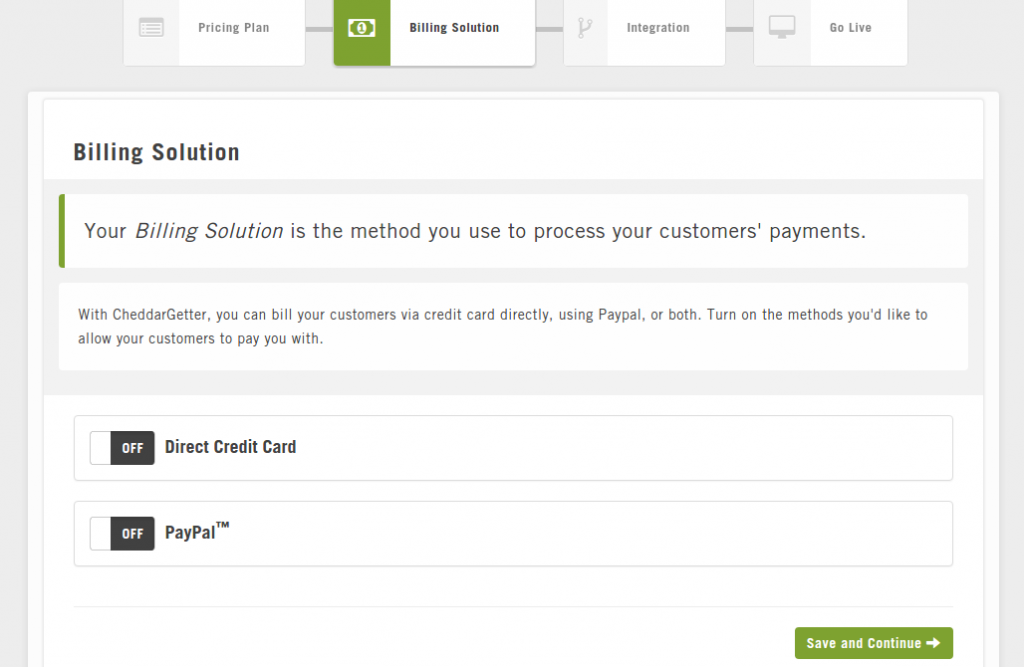Select the Billing Solution step label
The height and width of the screenshot is (667, 1024).
tap(454, 27)
